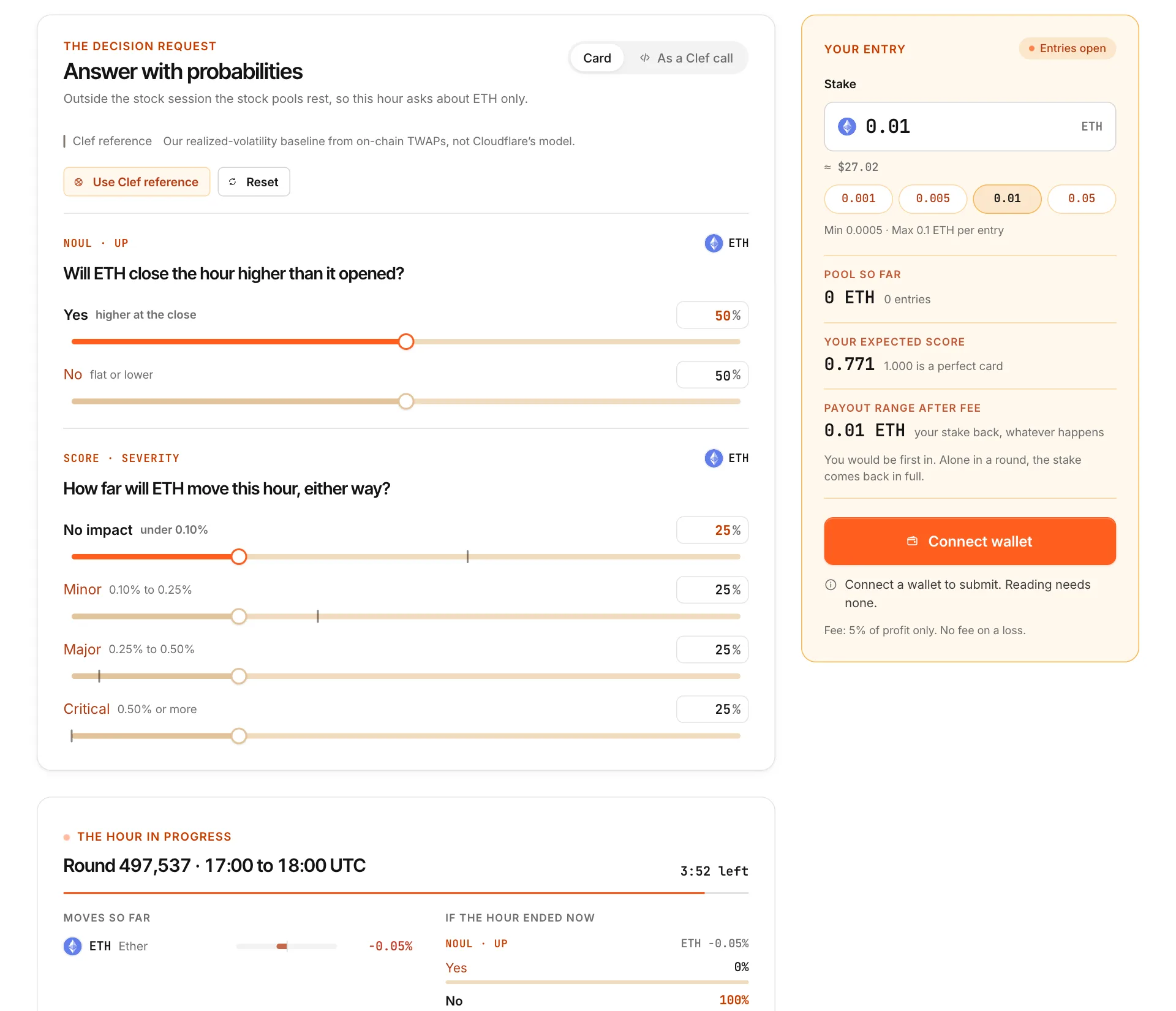Switch to the Card view tab
This screenshot has height=1011, width=1176.
pos(597,58)
